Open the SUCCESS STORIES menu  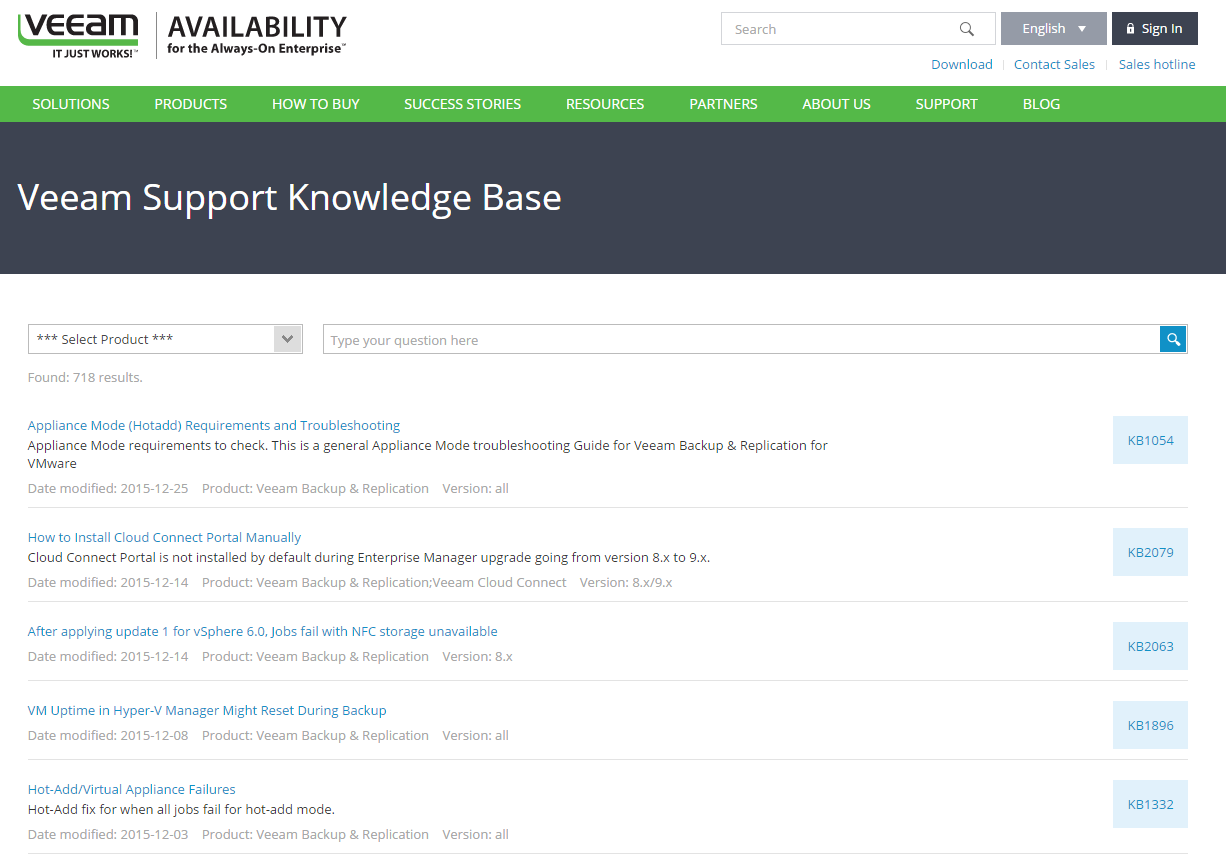462,104
